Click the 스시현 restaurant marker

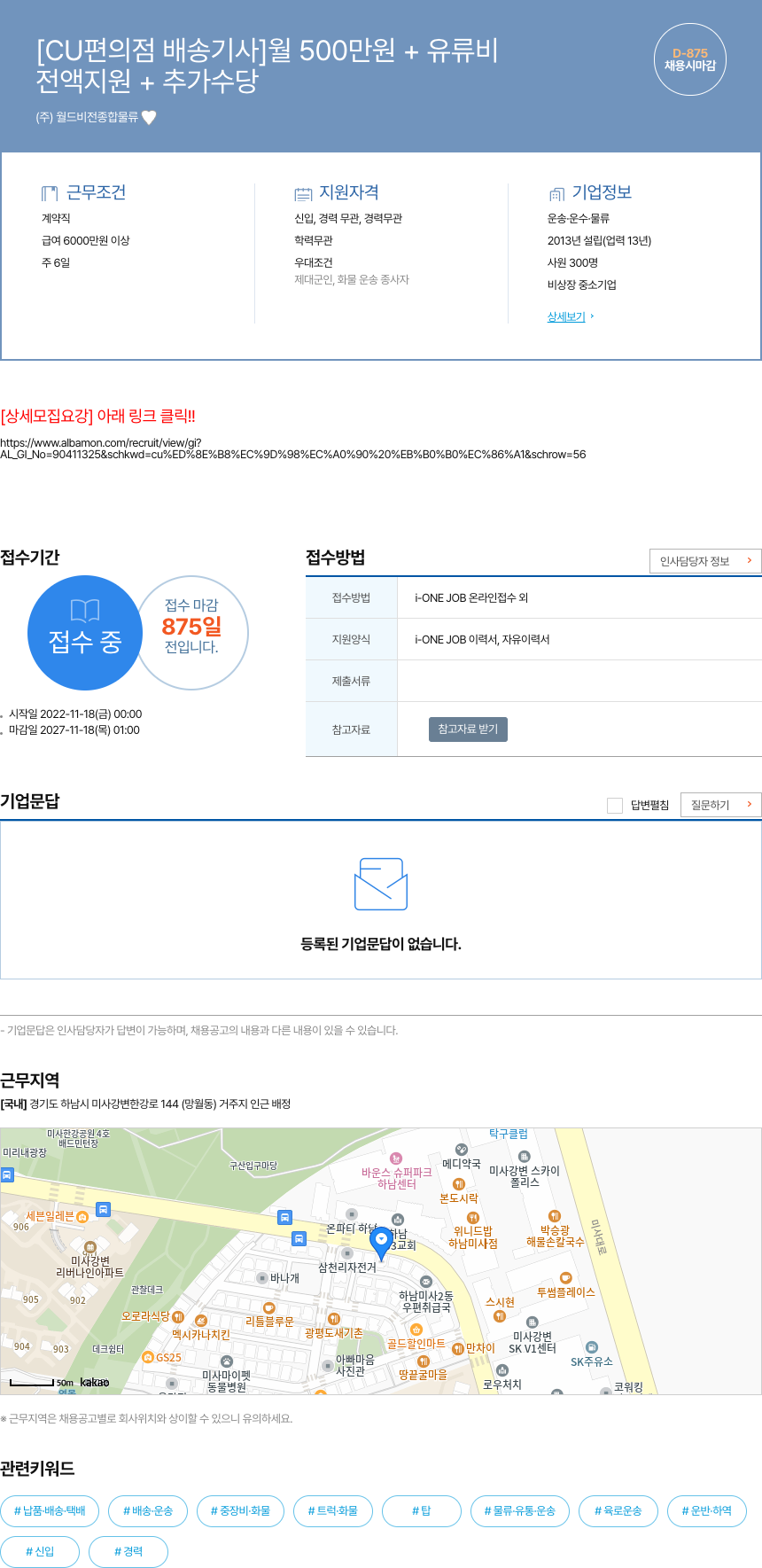(x=500, y=1316)
